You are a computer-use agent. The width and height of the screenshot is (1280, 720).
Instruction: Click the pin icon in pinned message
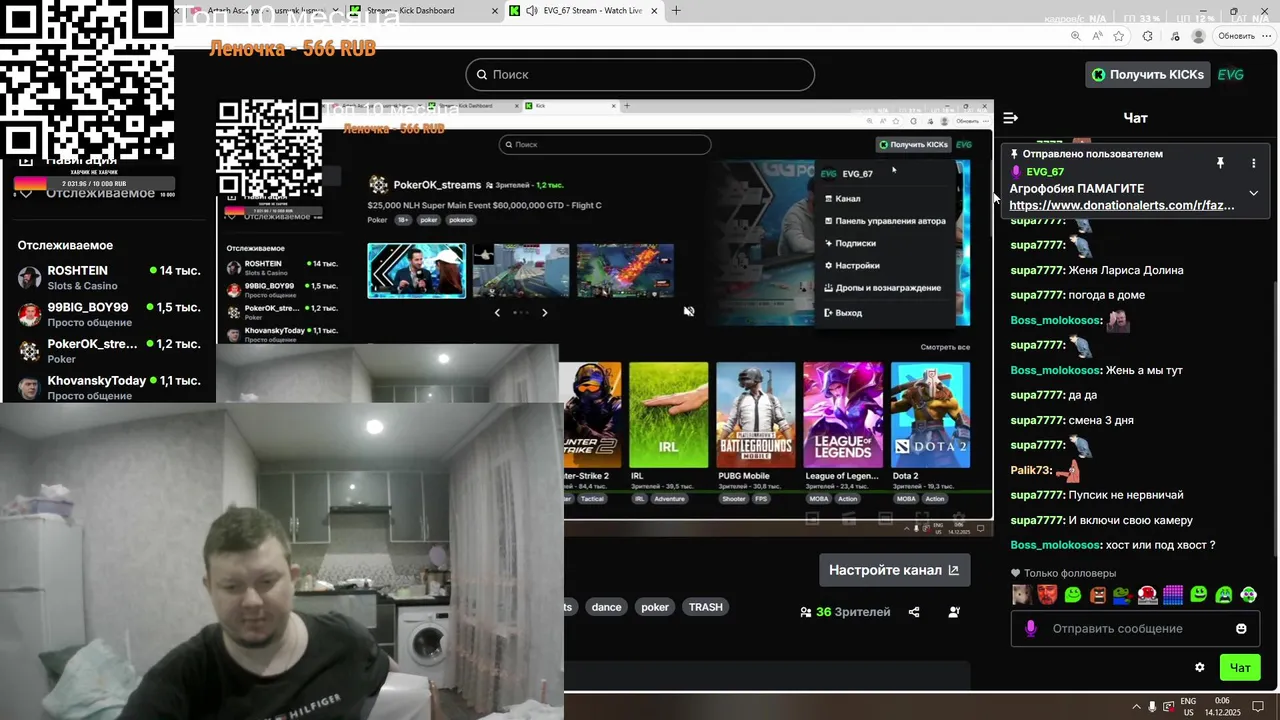pyautogui.click(x=1220, y=162)
